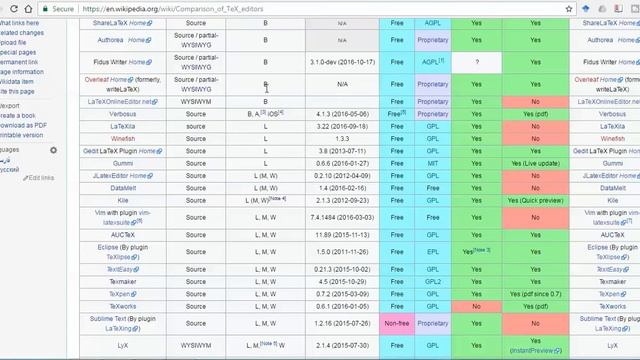Click red 'No' cell in TeXworks row
The height and width of the screenshot is (360, 640).
pos(476,306)
